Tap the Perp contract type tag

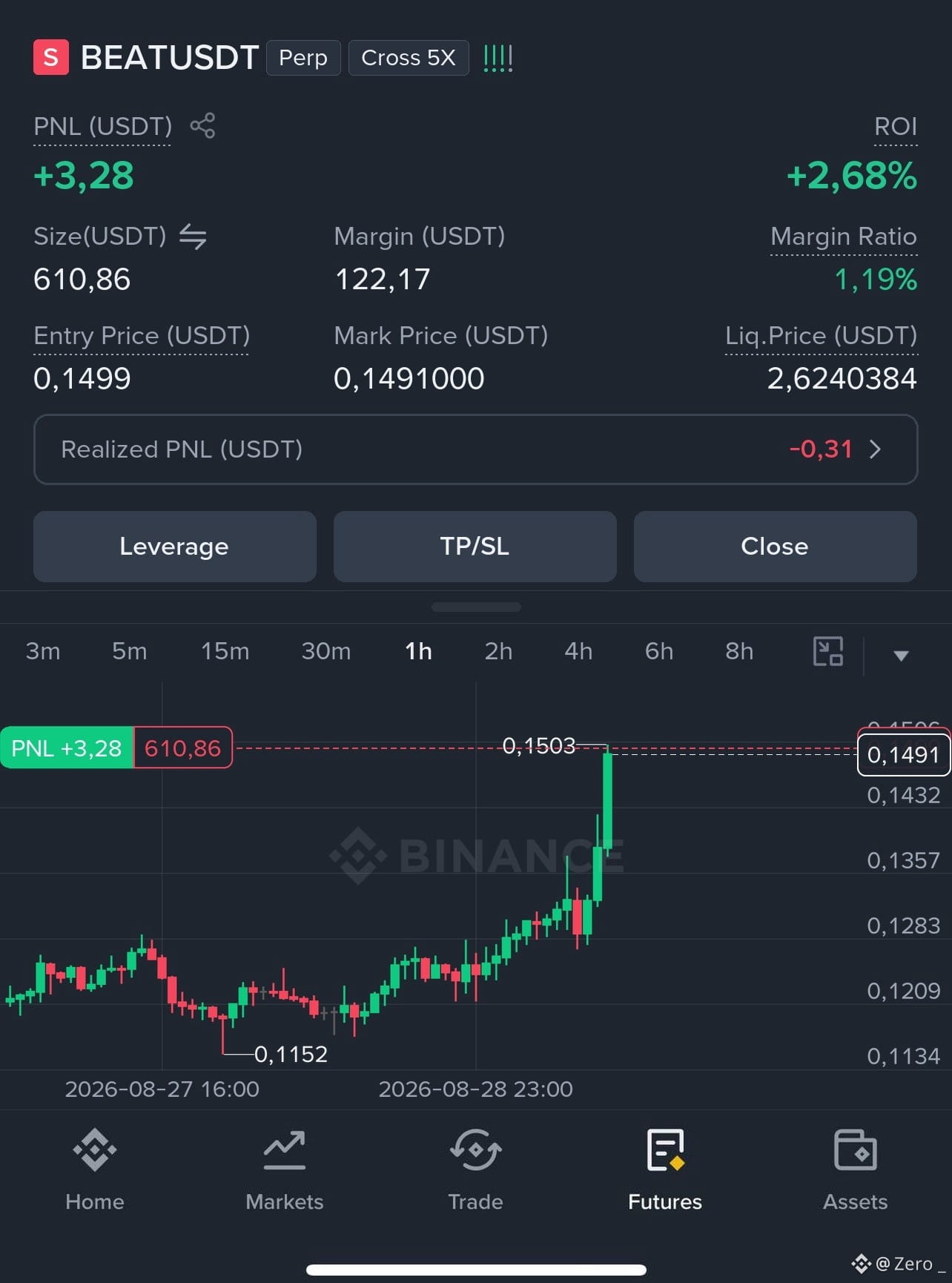coord(303,58)
